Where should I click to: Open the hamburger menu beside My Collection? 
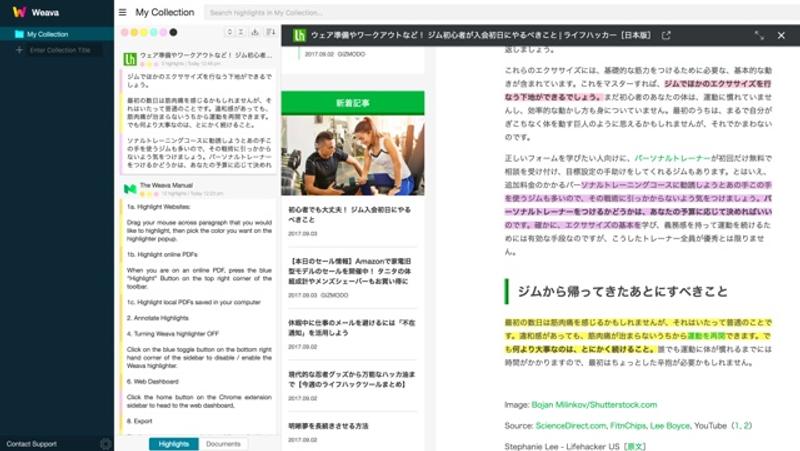[x=122, y=13]
